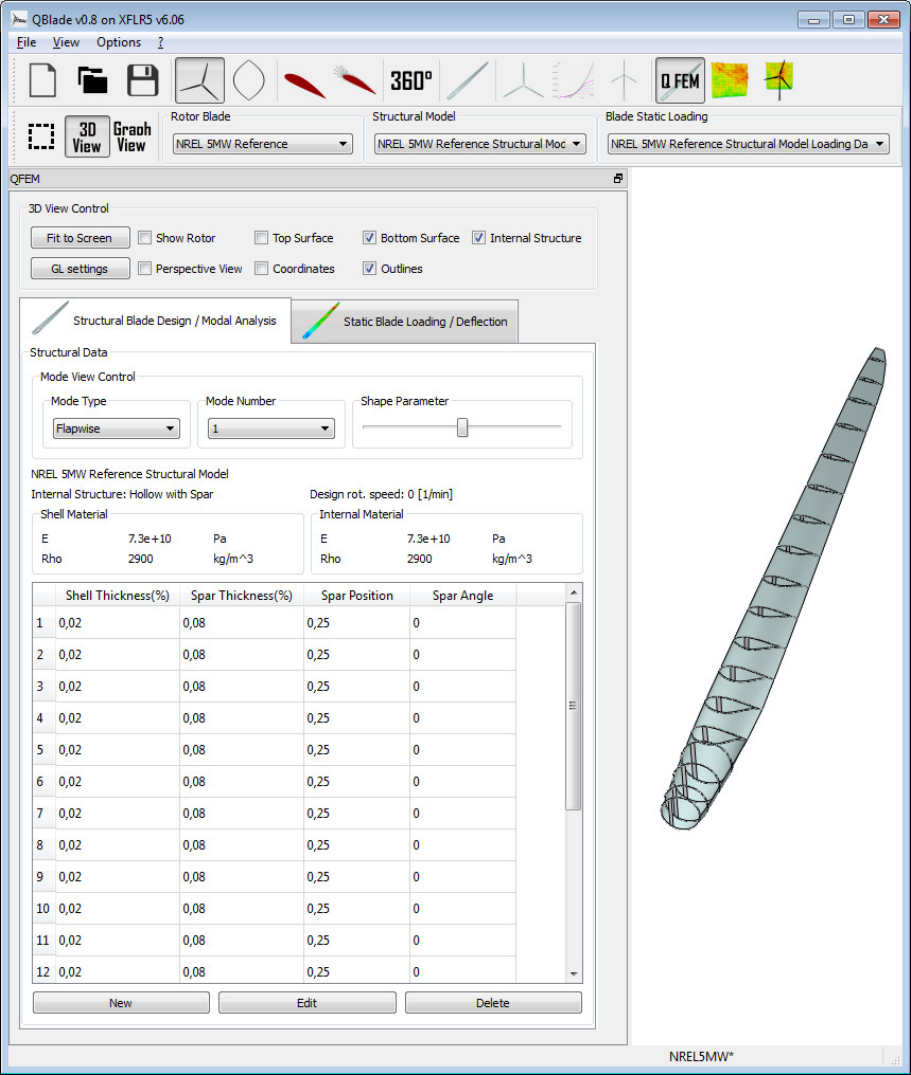
Task: Click spar thickness cell in row 3
Action: (241, 686)
